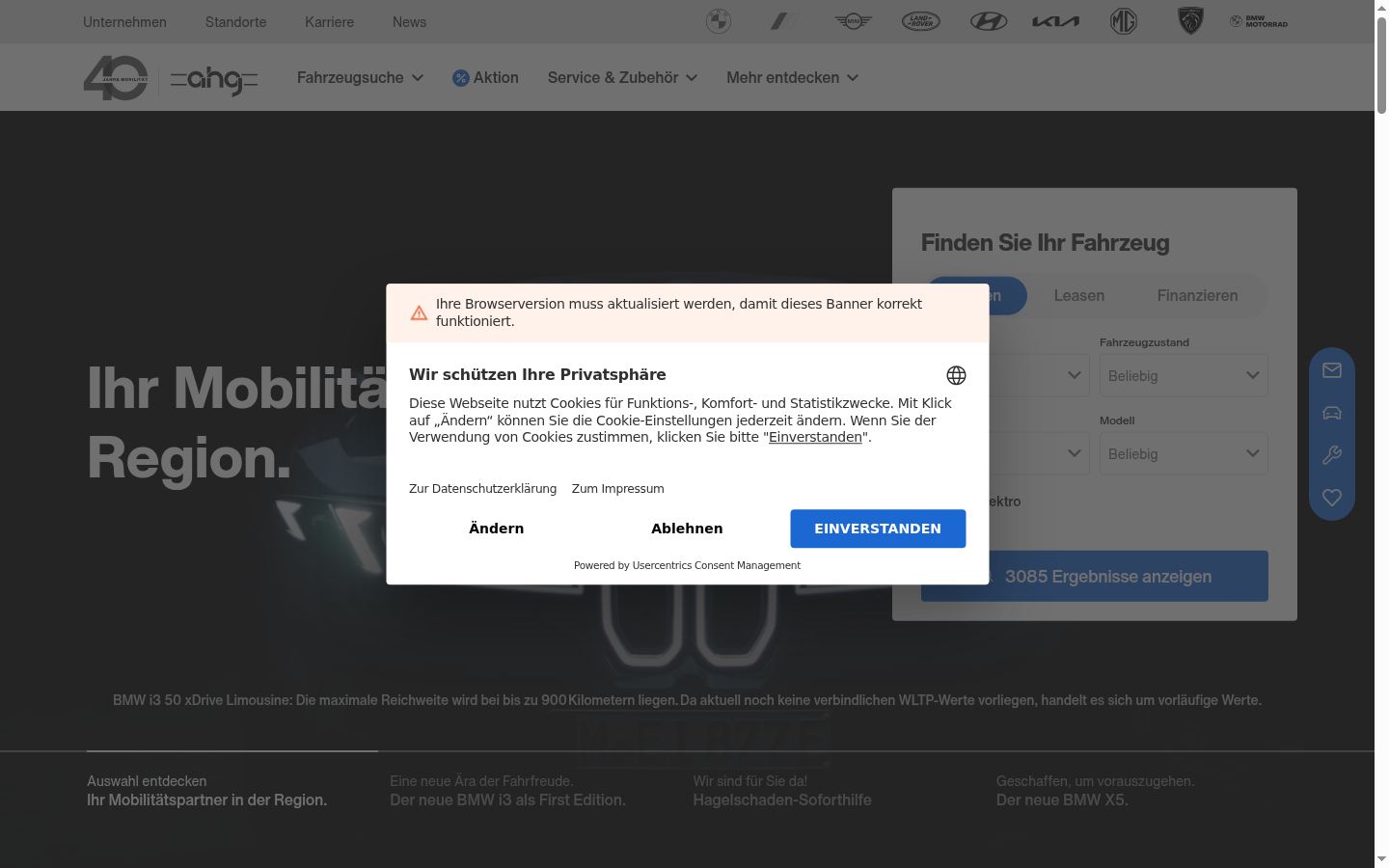Viewport: 1389px width, 868px height.
Task: Open the MINI brand logo
Action: click(x=854, y=21)
